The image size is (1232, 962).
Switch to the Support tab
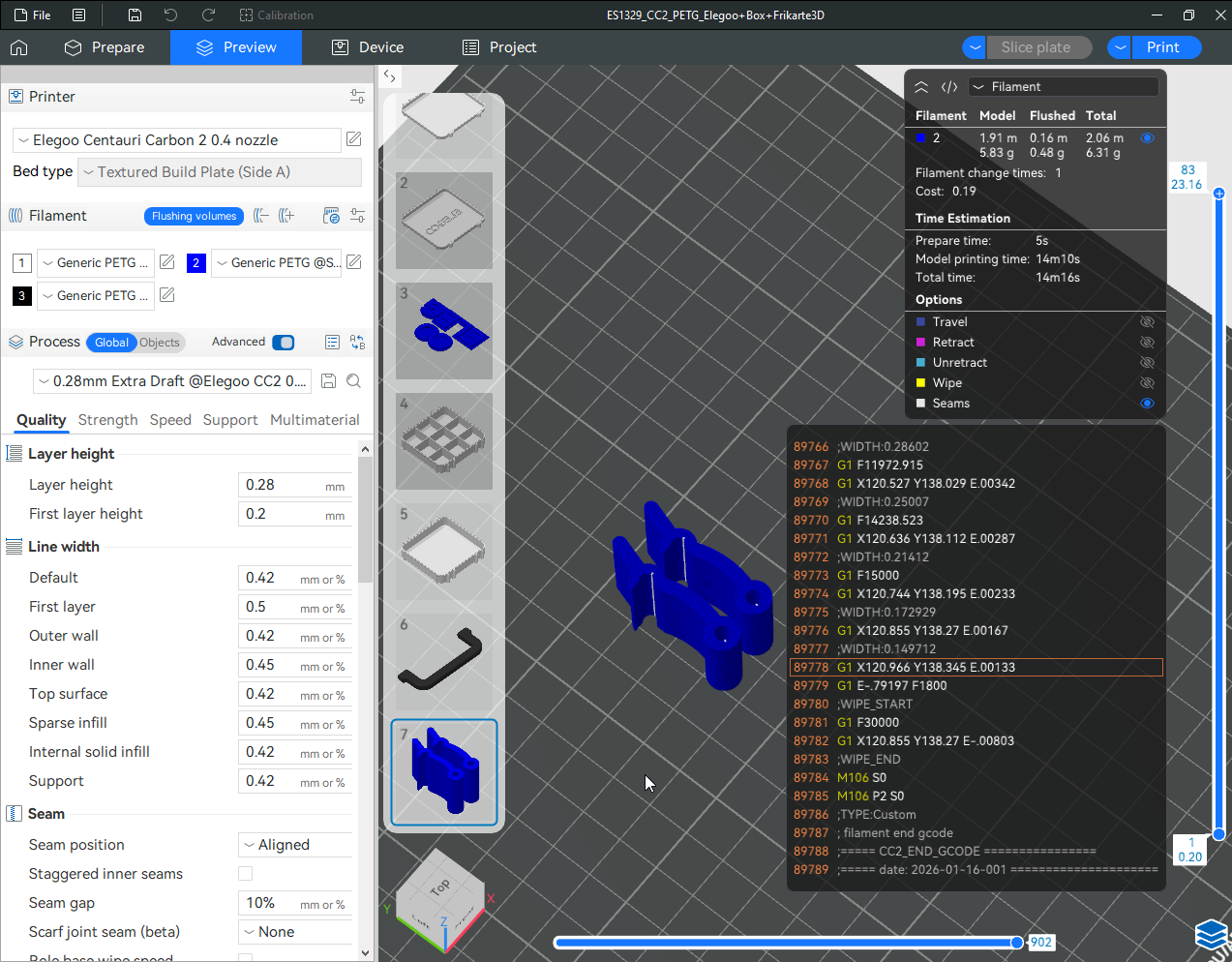coord(230,420)
